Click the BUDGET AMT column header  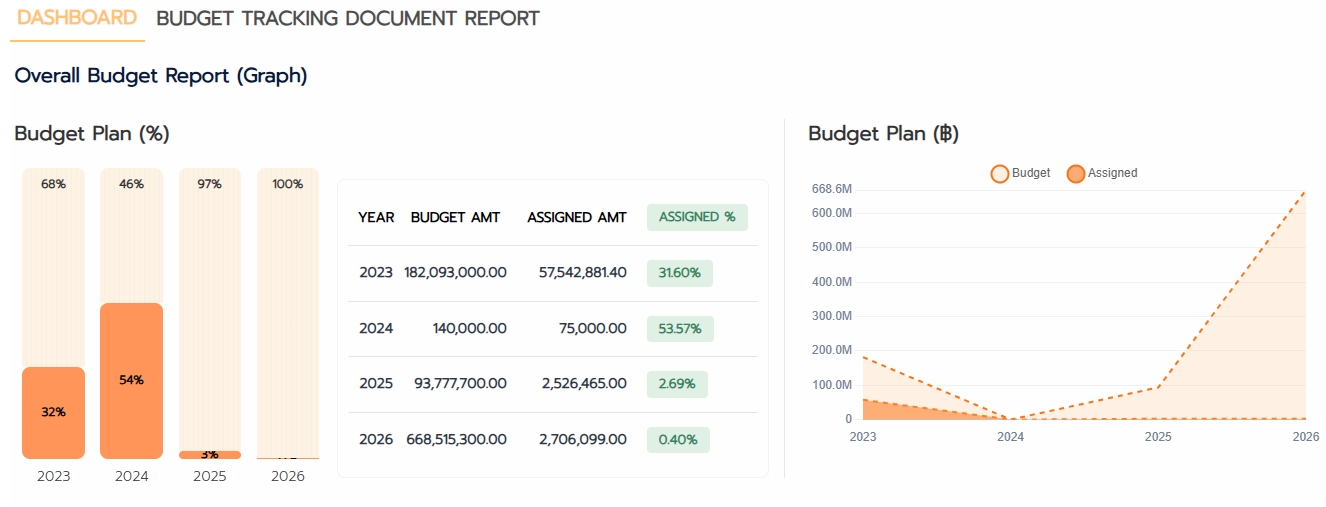(455, 217)
